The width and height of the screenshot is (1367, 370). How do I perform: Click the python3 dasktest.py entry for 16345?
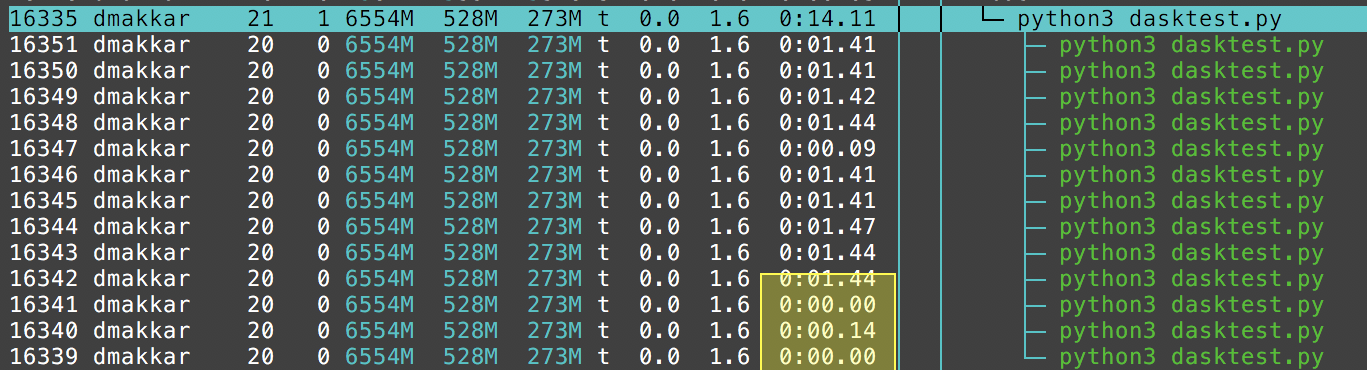pos(1191,201)
